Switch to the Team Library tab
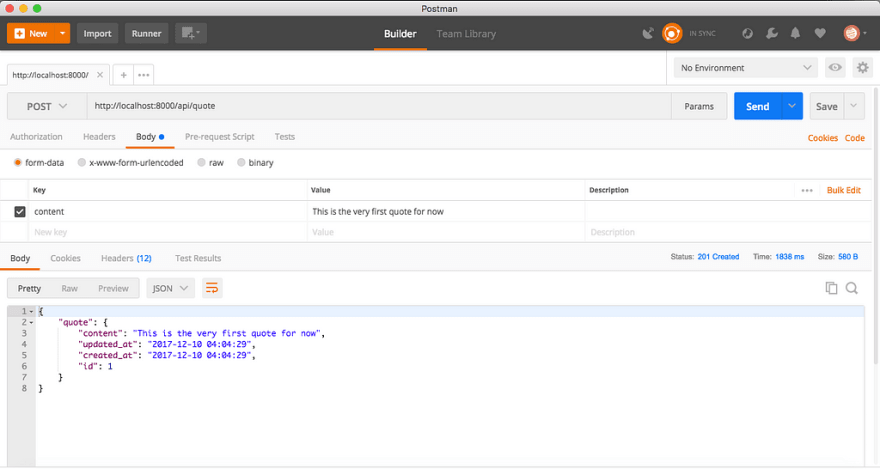This screenshot has width=880, height=469. [466, 34]
